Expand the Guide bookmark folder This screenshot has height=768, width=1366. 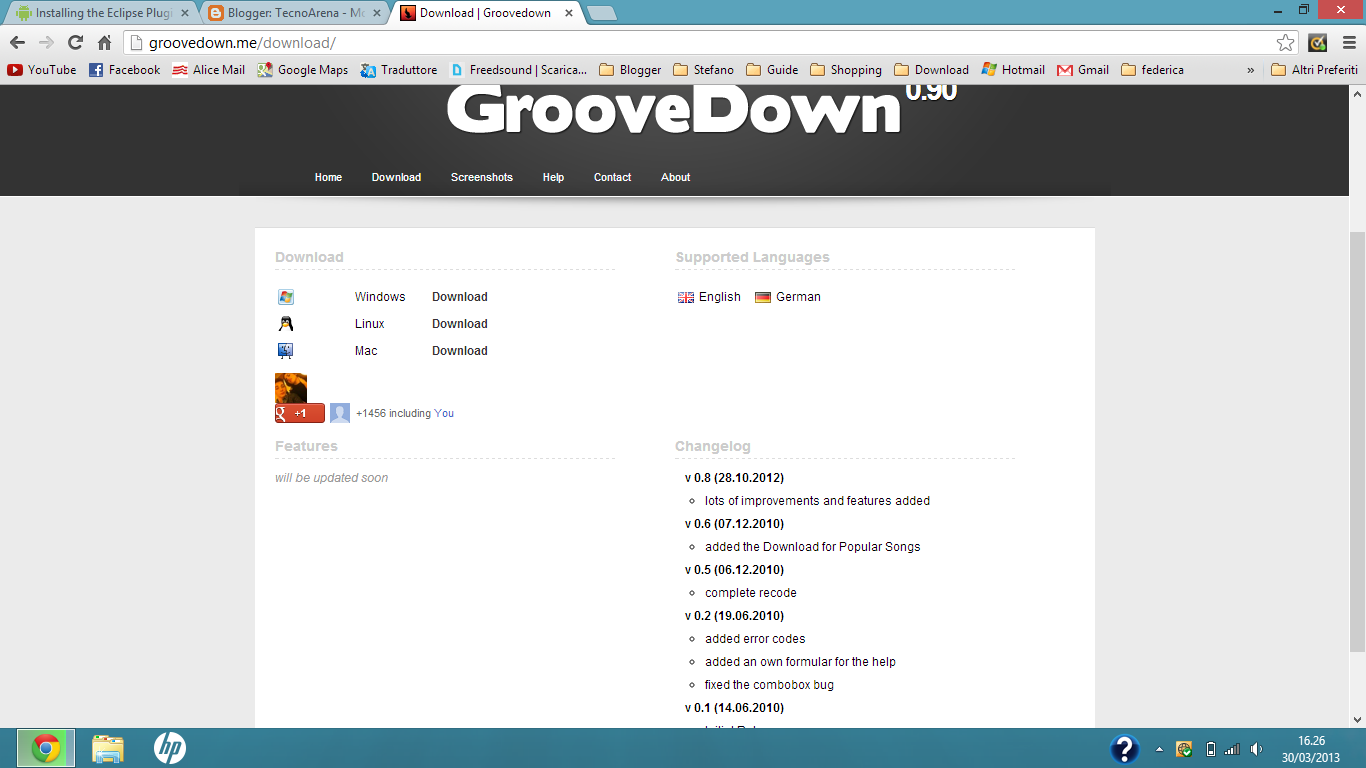(772, 70)
